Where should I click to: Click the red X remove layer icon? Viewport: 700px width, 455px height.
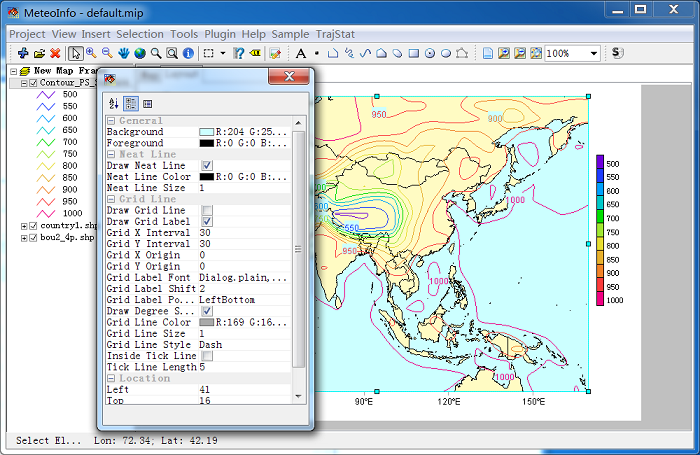(55, 53)
